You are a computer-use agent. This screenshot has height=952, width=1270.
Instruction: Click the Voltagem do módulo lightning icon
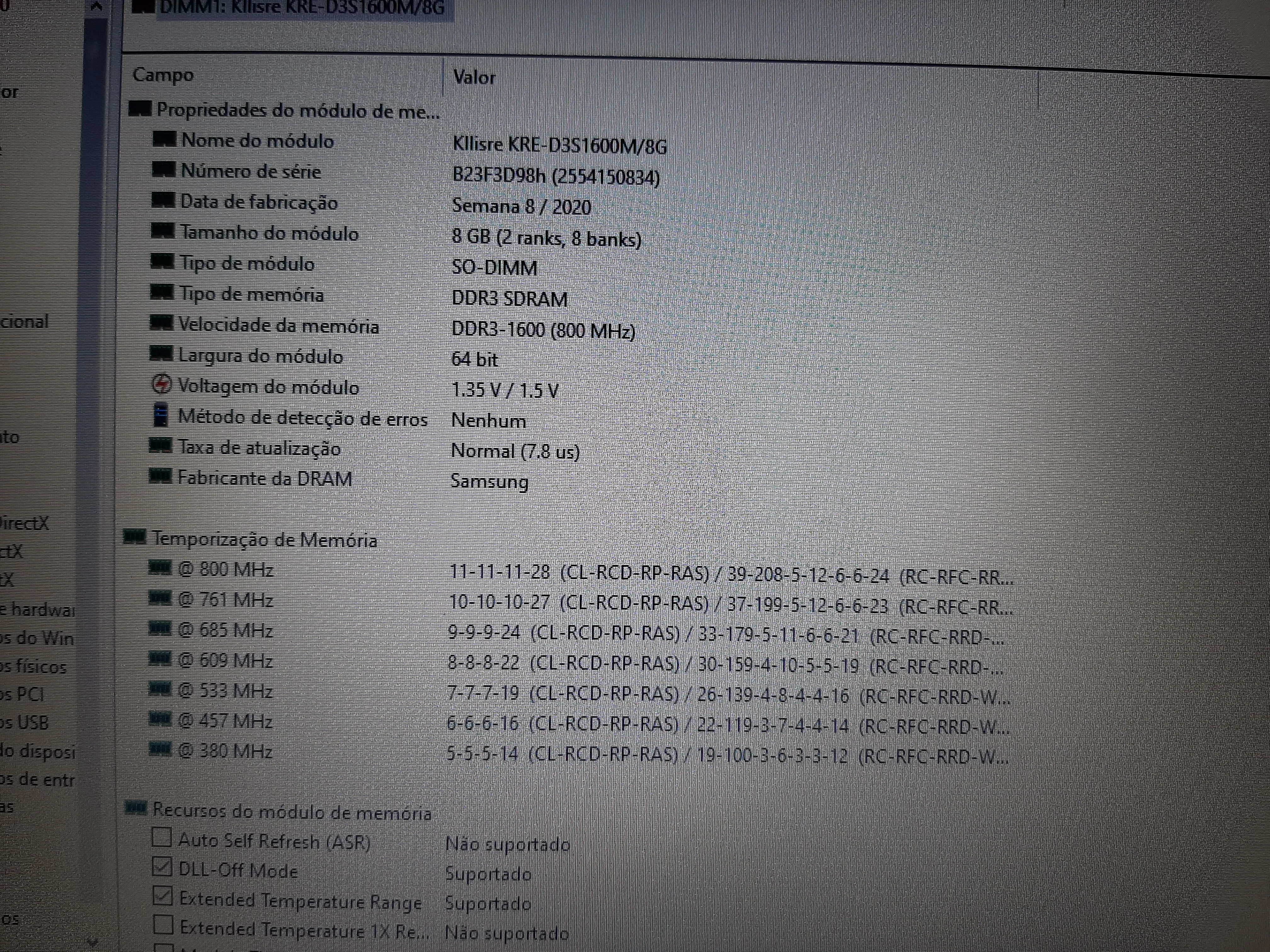[161, 384]
